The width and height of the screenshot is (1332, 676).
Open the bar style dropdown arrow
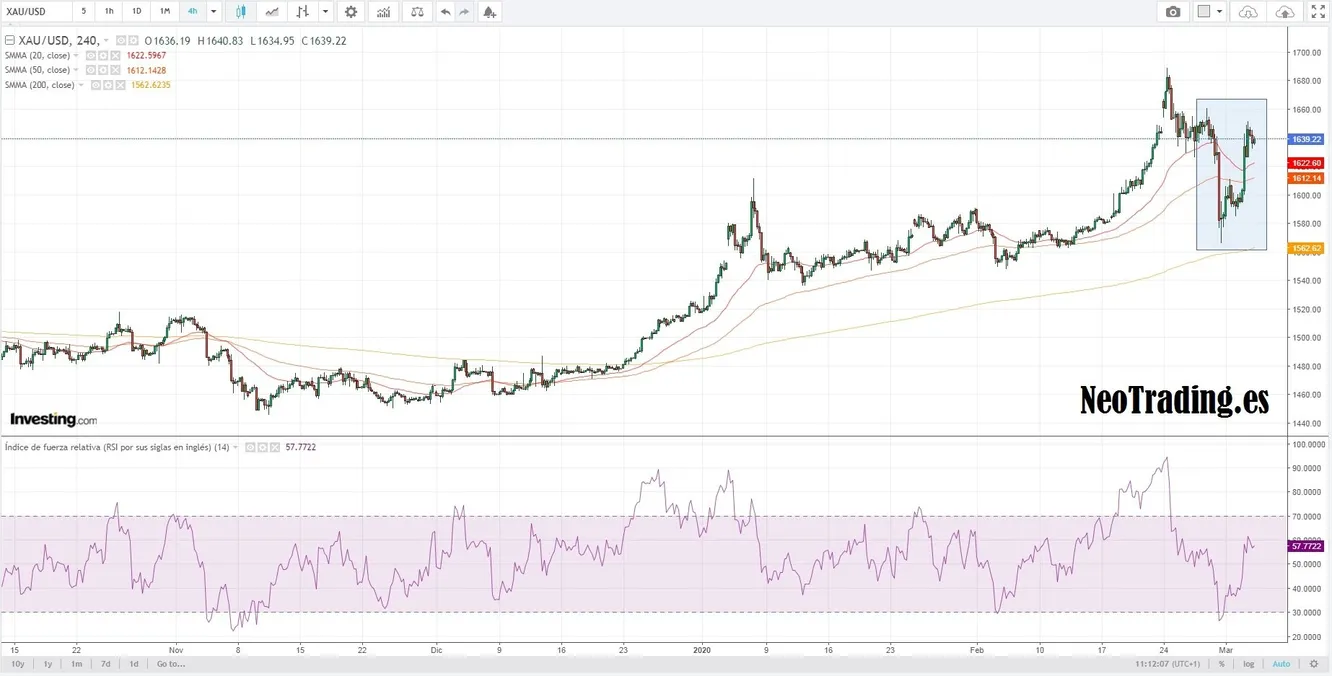tap(325, 12)
